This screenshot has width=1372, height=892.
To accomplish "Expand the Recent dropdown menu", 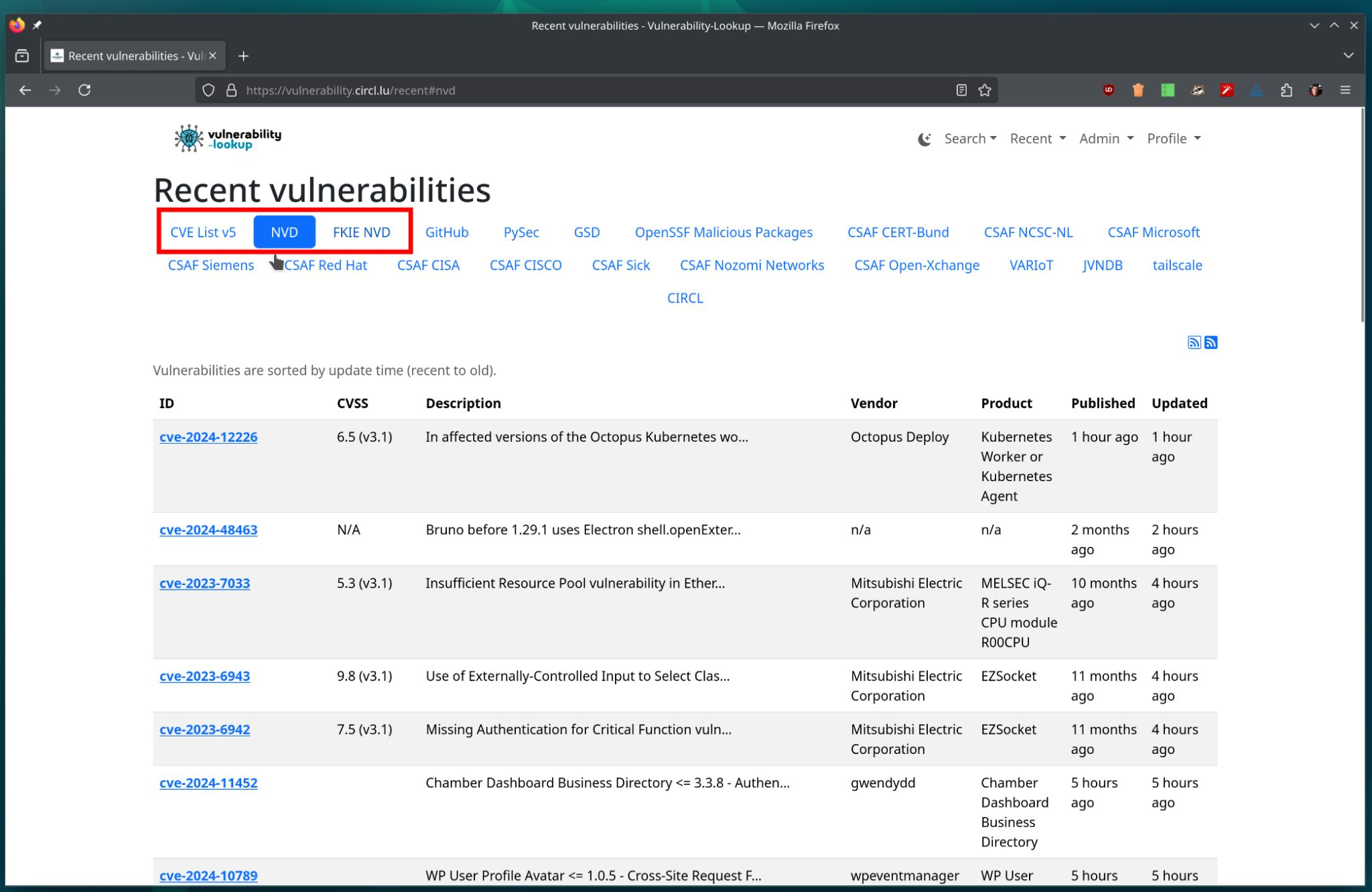I will pos(1037,139).
